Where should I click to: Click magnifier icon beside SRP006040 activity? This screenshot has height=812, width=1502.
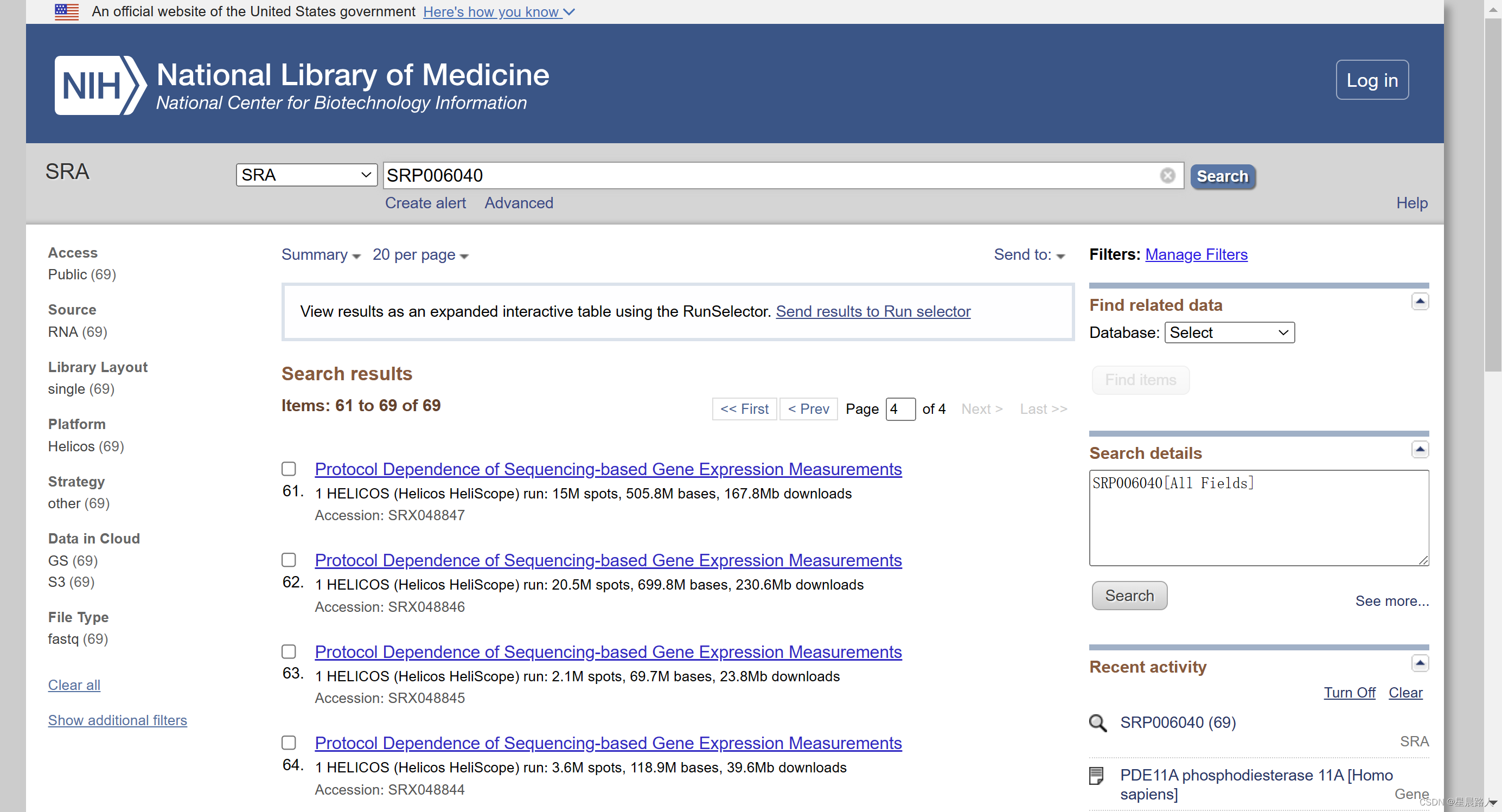pos(1097,723)
